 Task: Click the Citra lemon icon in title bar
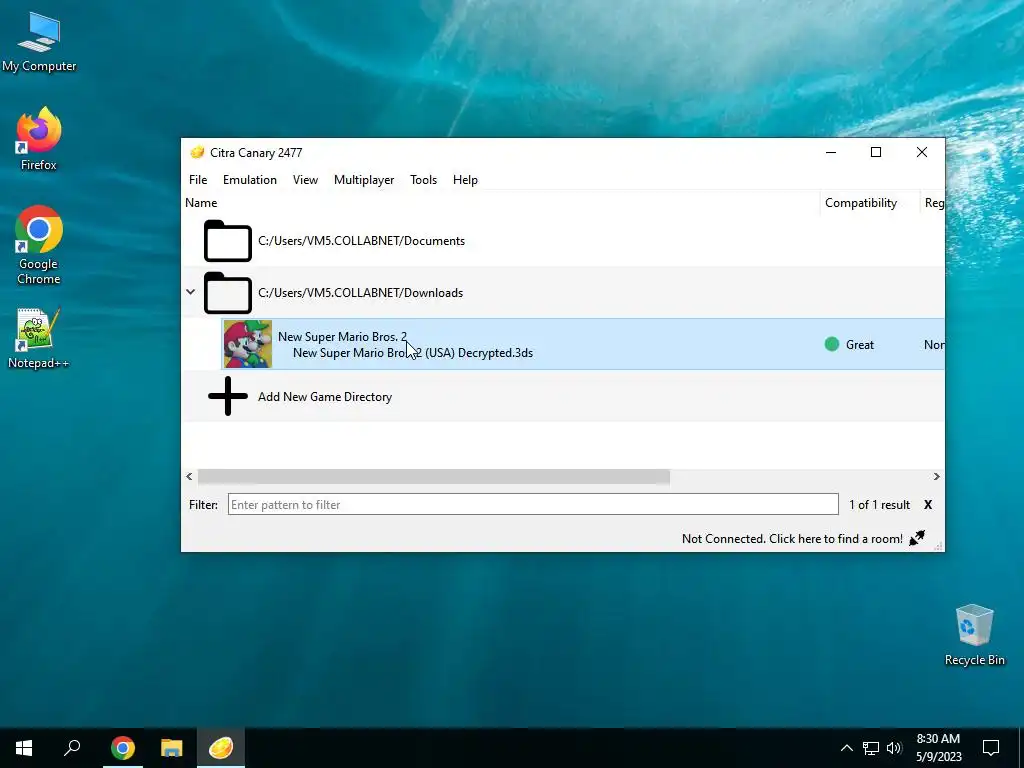[197, 153]
